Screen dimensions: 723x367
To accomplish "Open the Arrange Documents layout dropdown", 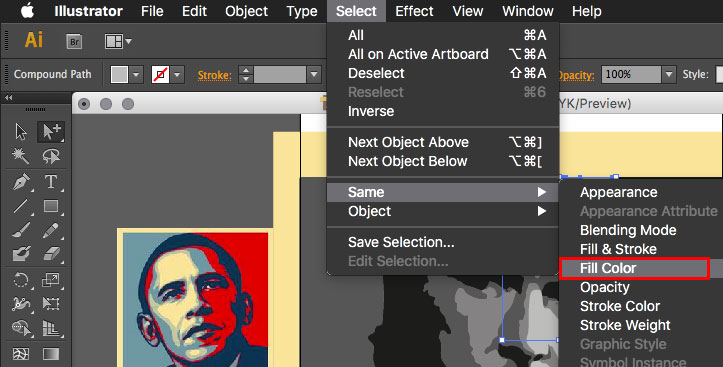I will coord(118,41).
